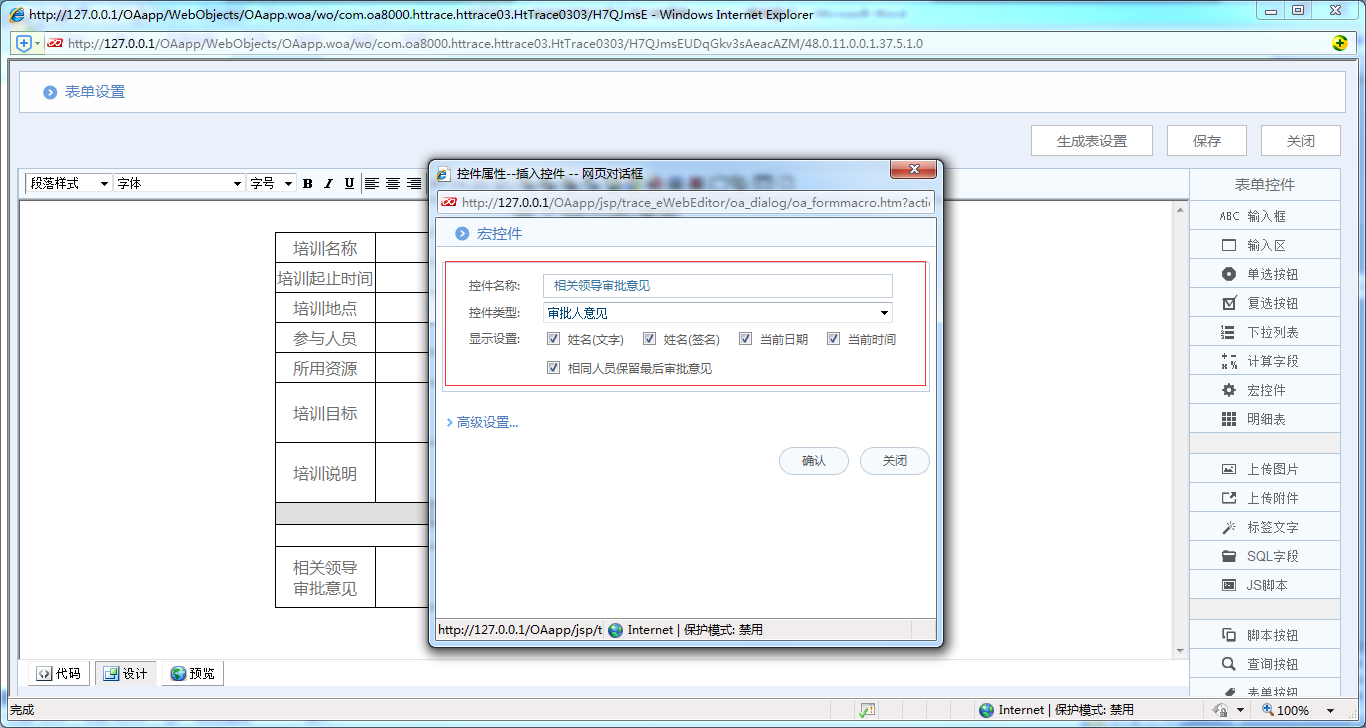The image size is (1366, 728).
Task: Select the 输入框 form control
Action: tap(1265, 215)
